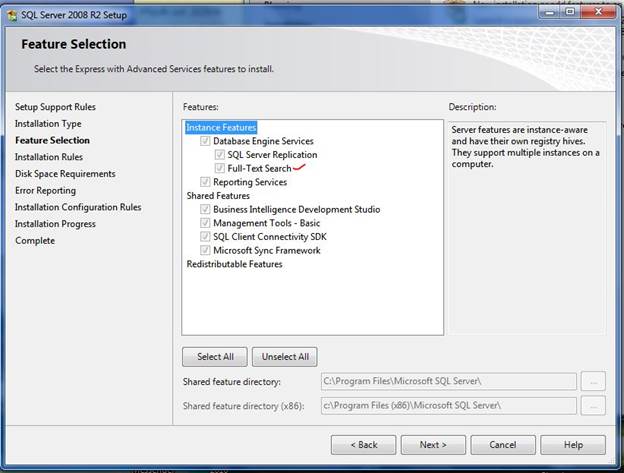Browse for the Shared feature directory (x86)
This screenshot has width=624, height=473.
(x=593, y=406)
